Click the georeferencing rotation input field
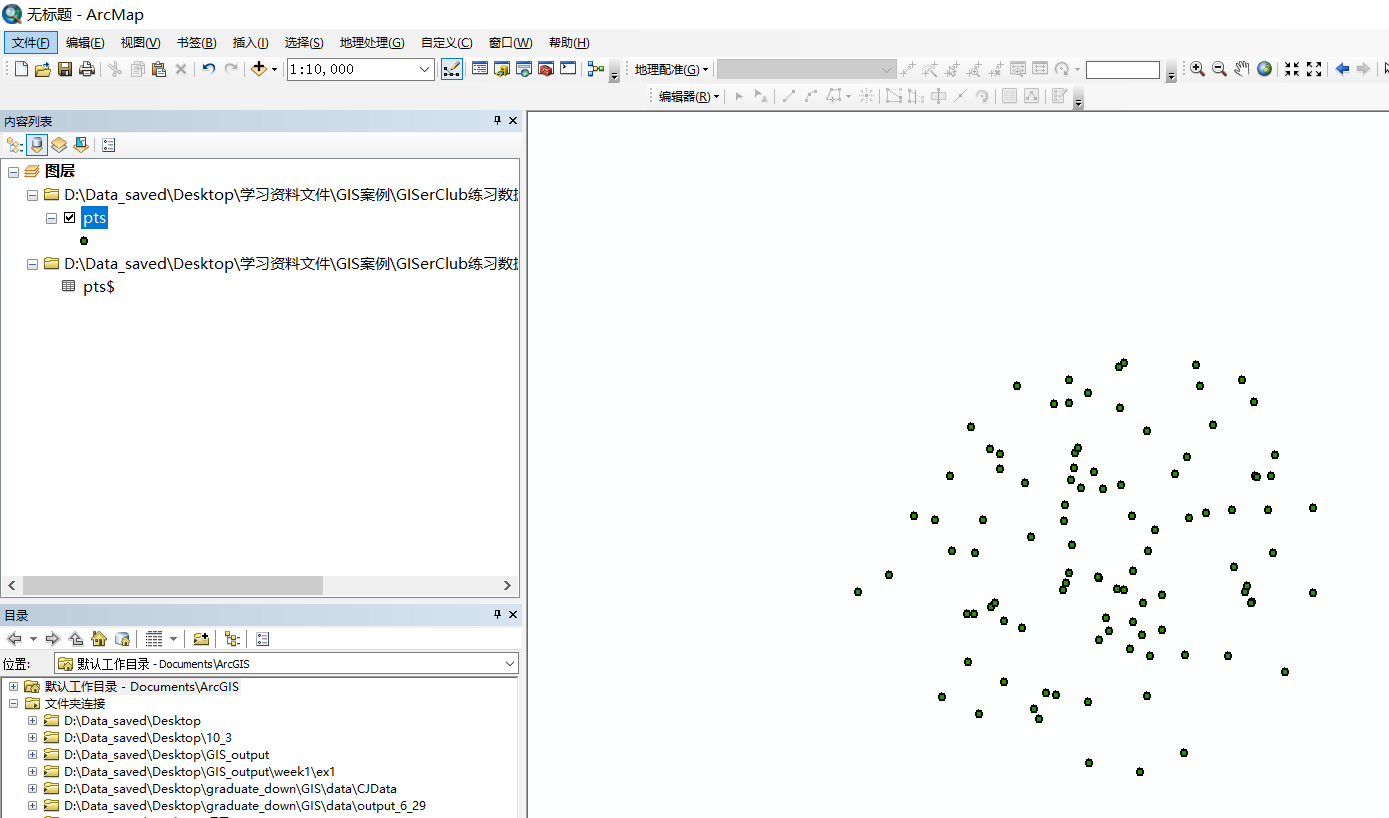The height and width of the screenshot is (818, 1389). 1122,70
